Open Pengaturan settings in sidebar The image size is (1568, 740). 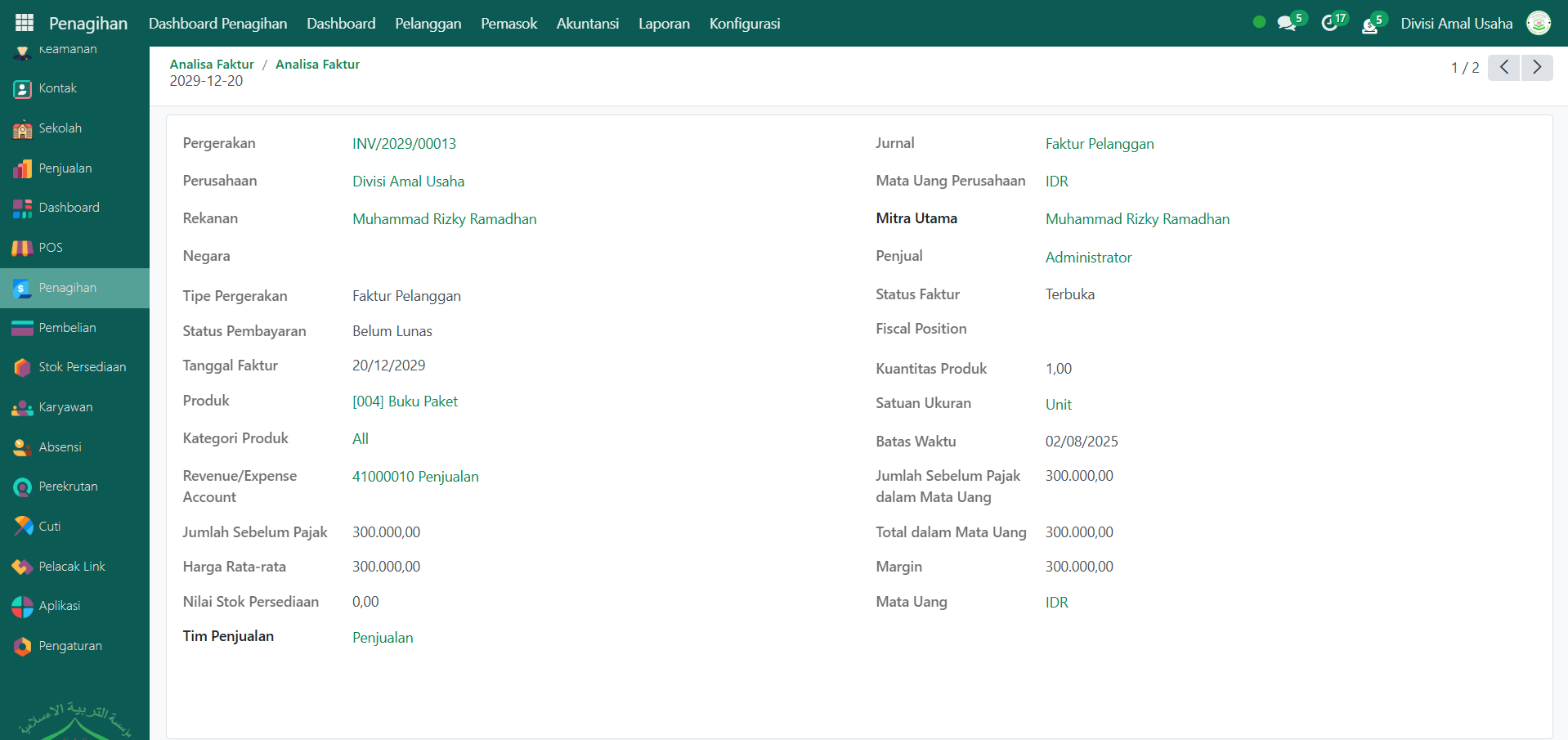[70, 646]
